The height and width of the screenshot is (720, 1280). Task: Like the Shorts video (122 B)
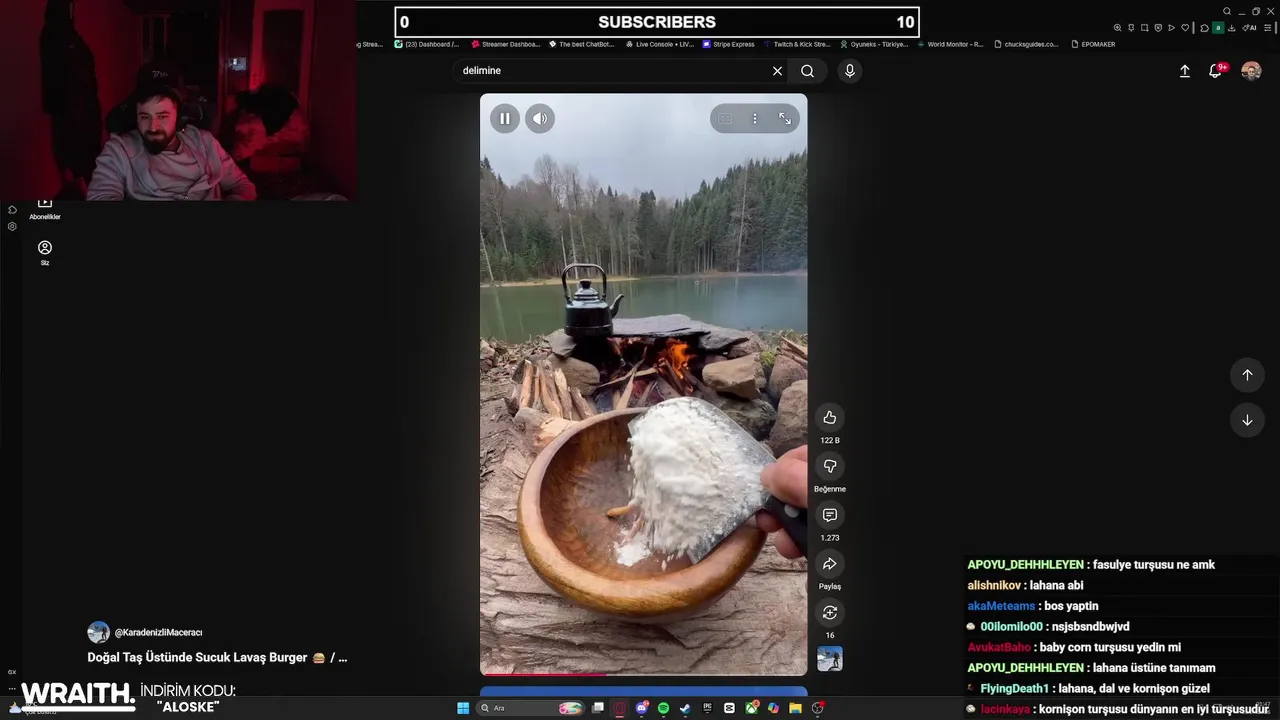coord(829,417)
